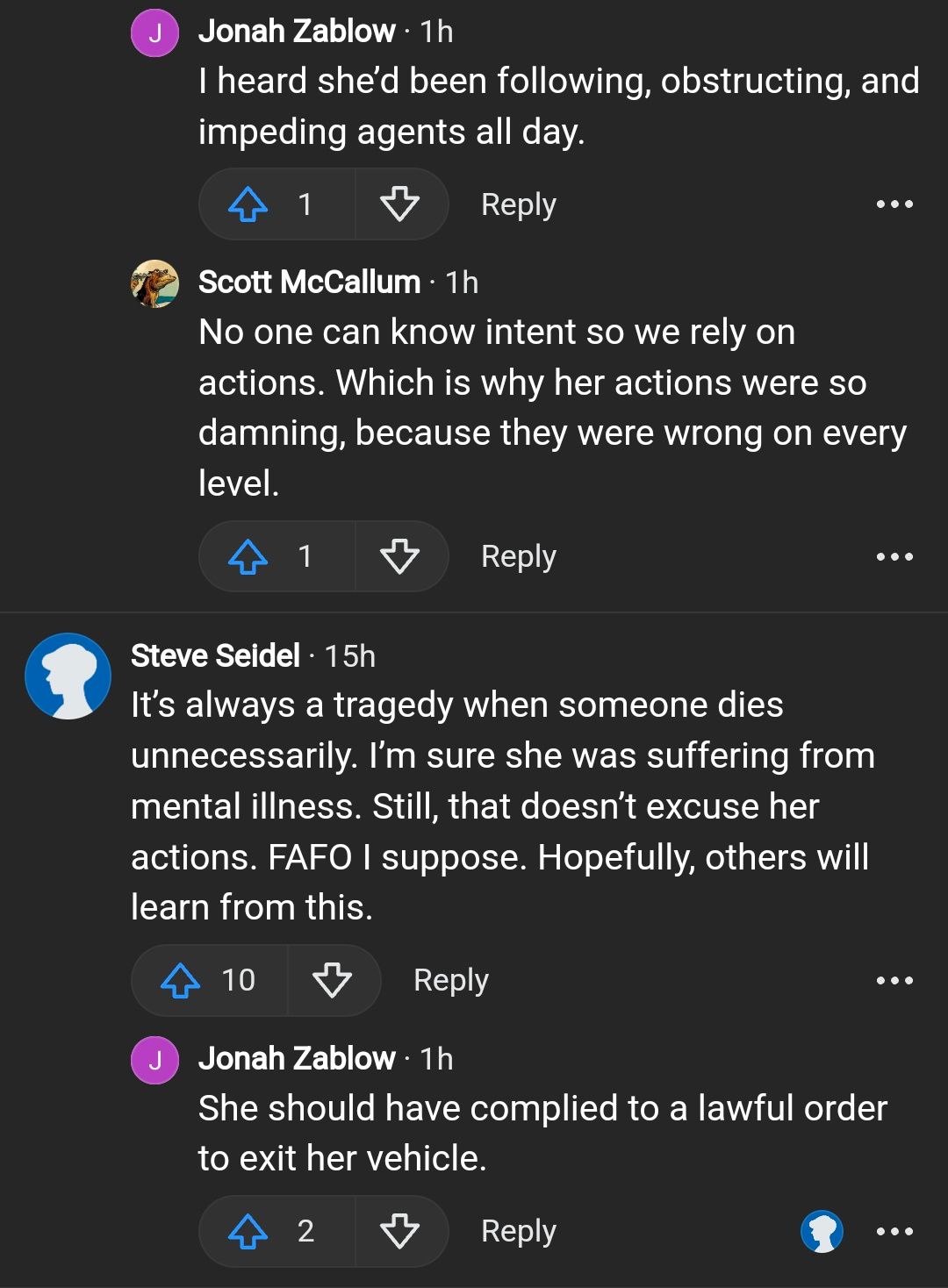Viewport: 948px width, 1288px height.
Task: Upvote Jonah's comment about lawful order
Action: (x=248, y=1231)
